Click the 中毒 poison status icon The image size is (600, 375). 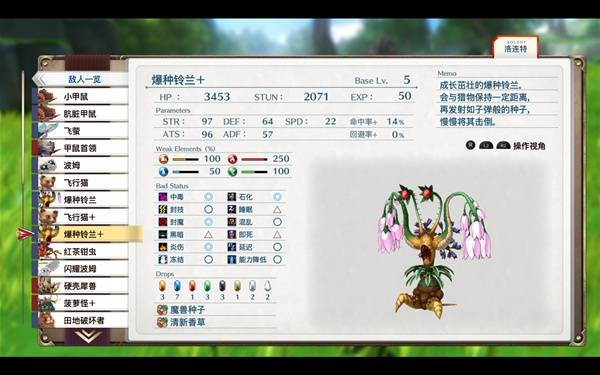(163, 197)
